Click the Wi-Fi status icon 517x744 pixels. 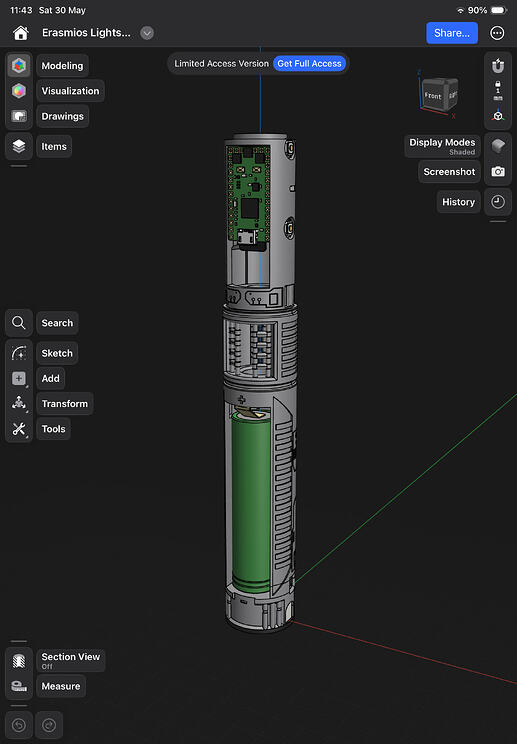[460, 10]
